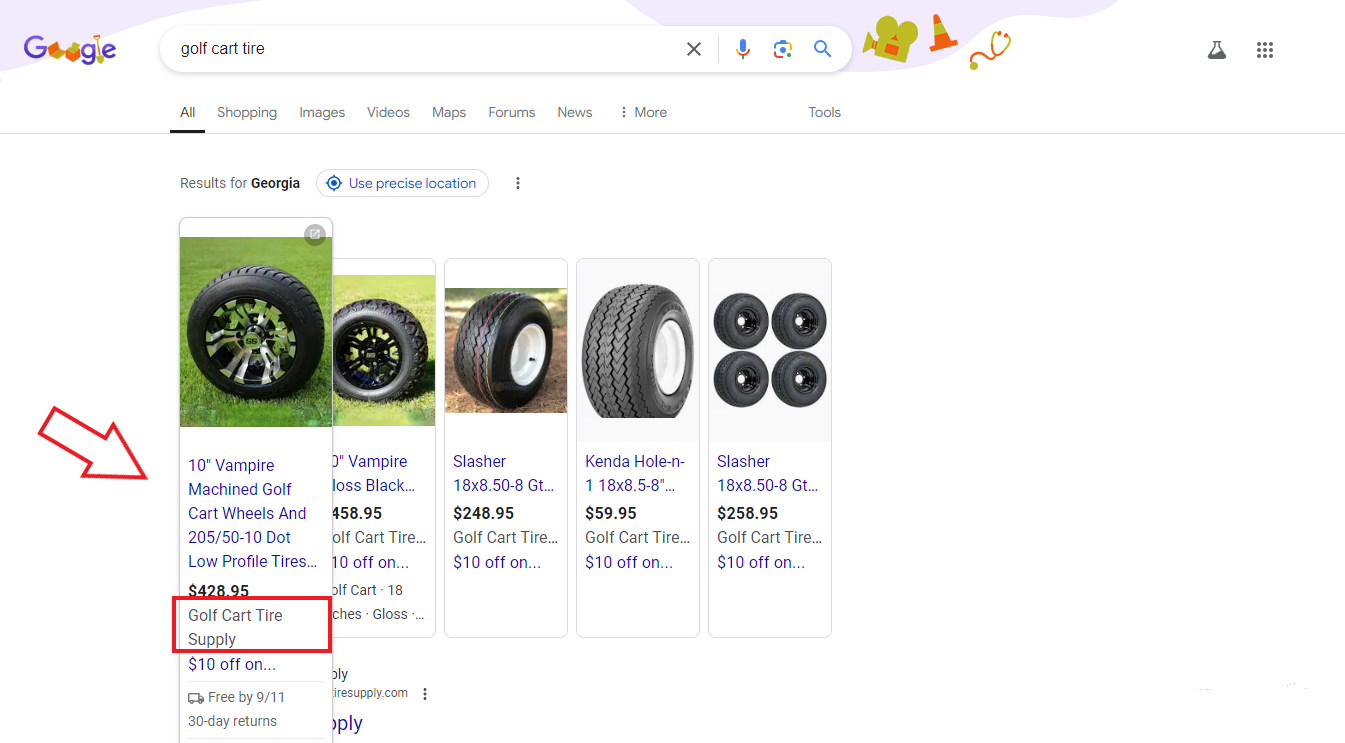Click the $258.95 price
Image resolution: width=1345 pixels, height=743 pixels.
click(x=747, y=513)
